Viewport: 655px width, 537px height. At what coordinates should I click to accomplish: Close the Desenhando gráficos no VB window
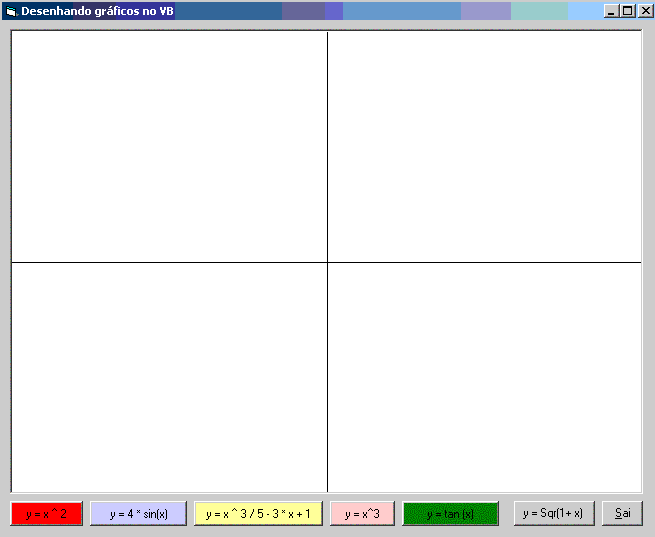point(645,11)
